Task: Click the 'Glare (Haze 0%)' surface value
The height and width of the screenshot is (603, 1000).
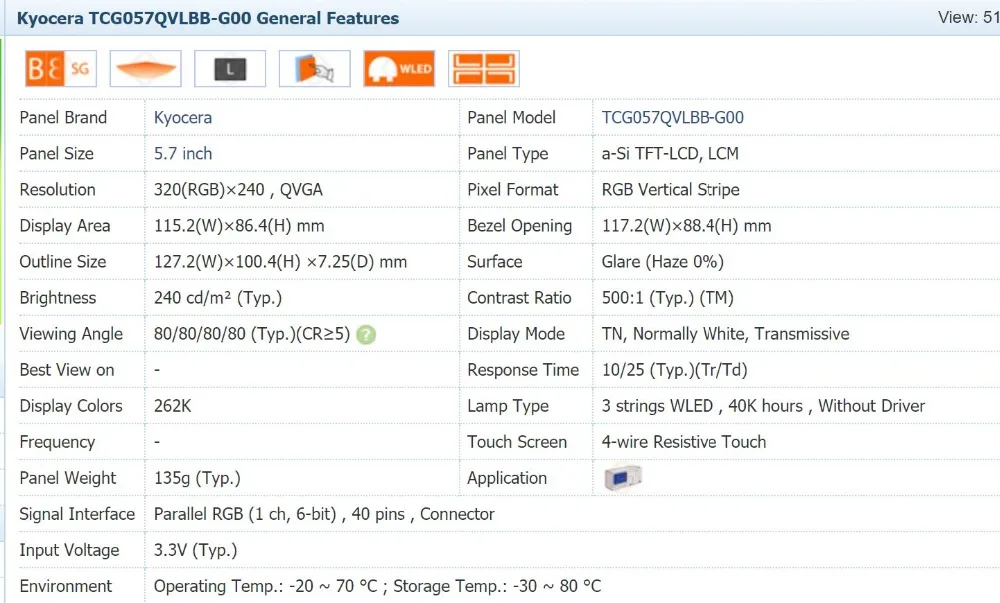Action: pos(663,261)
